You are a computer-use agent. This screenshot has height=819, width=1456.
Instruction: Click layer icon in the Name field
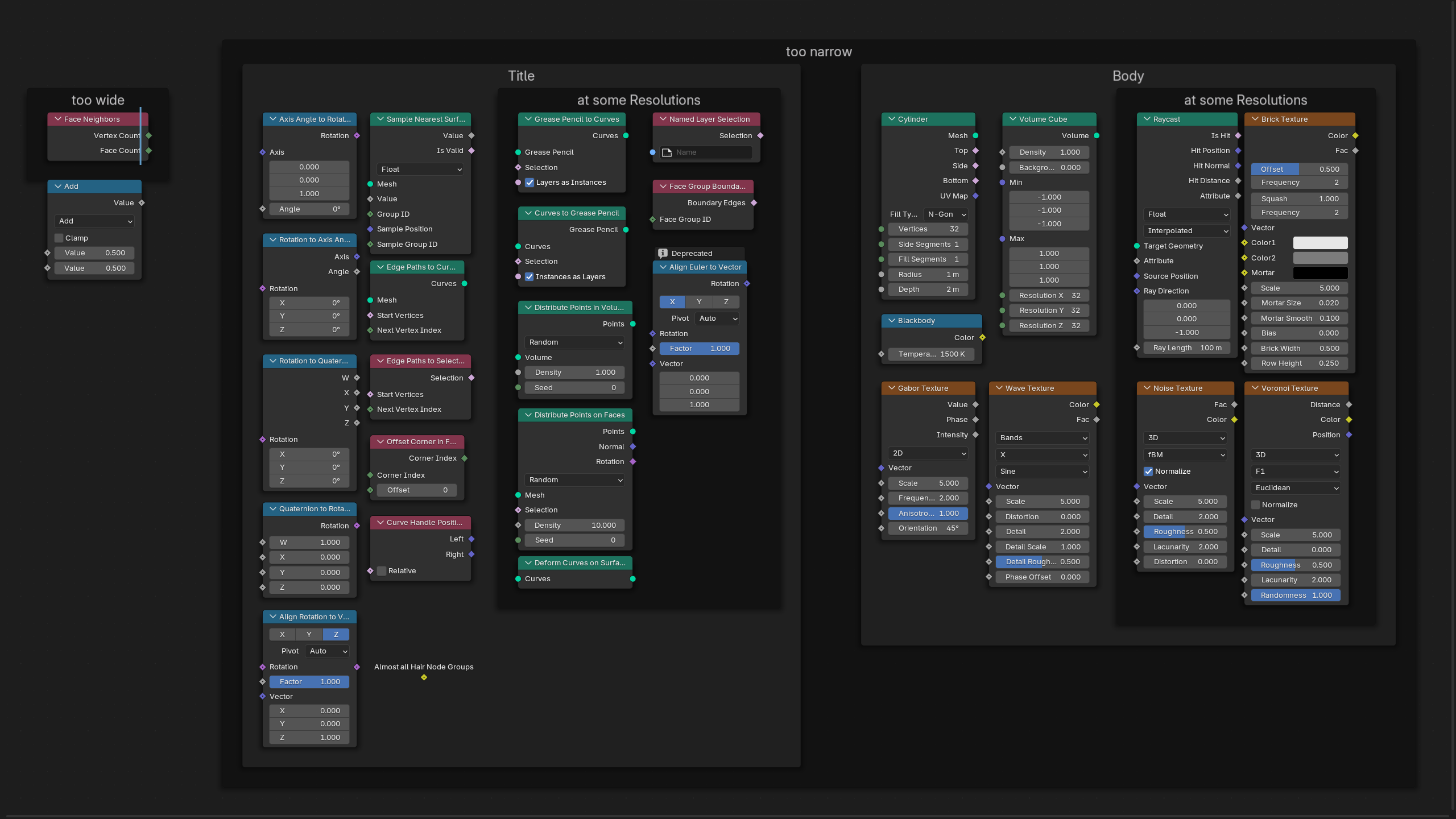[x=667, y=152]
